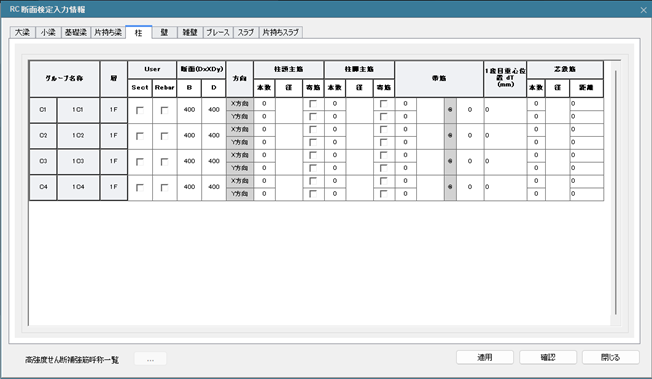Click 芯鉄筋 距離 cell for C1 X方向
This screenshot has height=379, width=652.
point(586,104)
